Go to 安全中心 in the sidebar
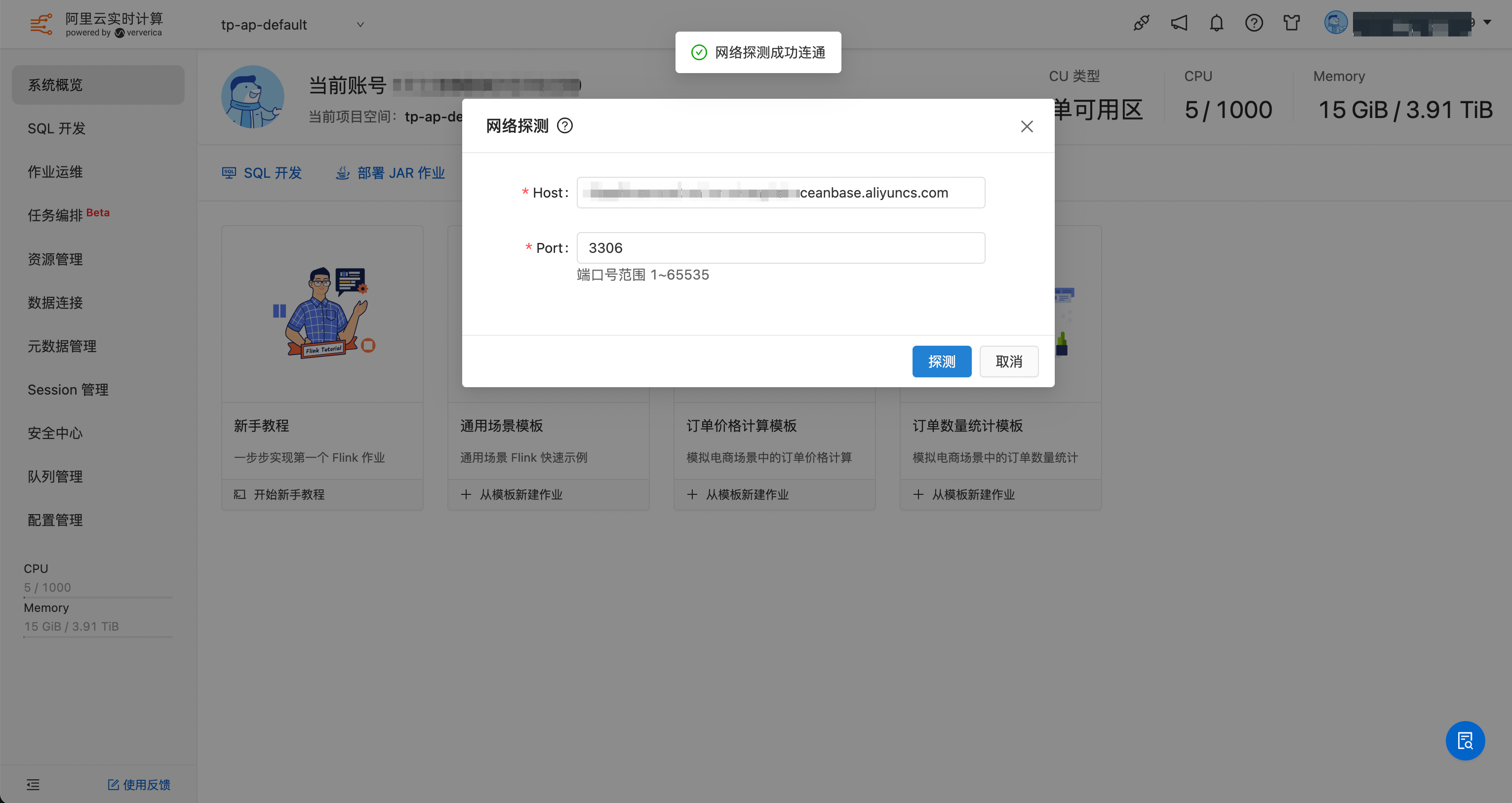The height and width of the screenshot is (803, 1512). click(55, 433)
